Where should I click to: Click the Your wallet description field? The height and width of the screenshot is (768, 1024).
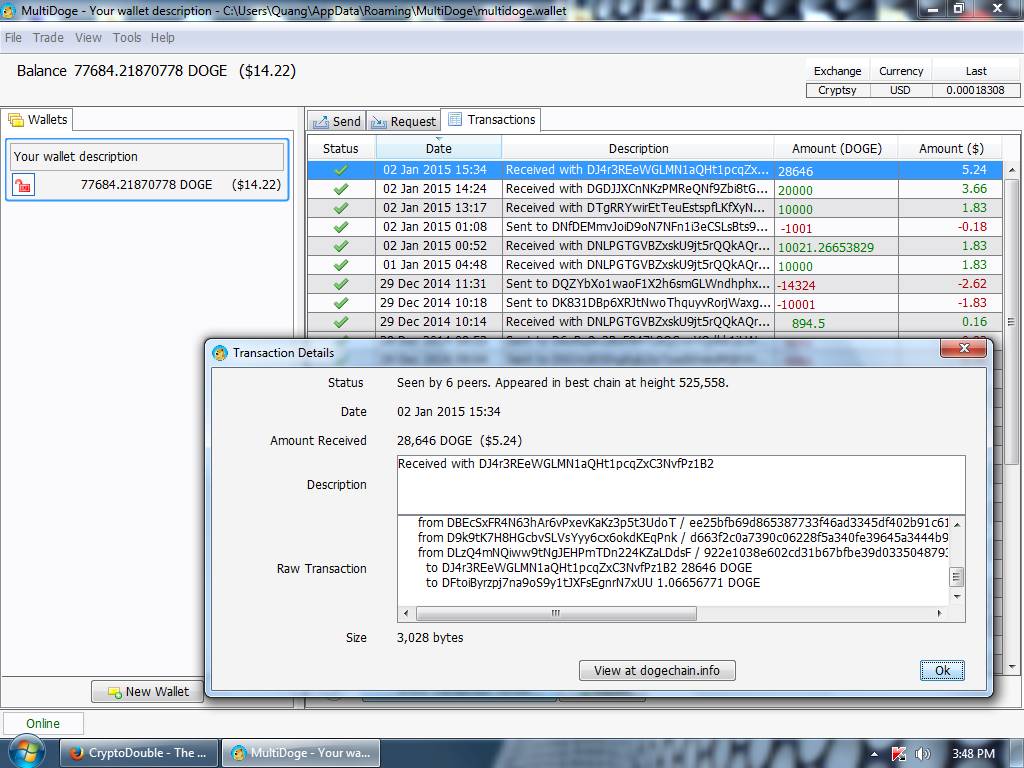pos(148,157)
